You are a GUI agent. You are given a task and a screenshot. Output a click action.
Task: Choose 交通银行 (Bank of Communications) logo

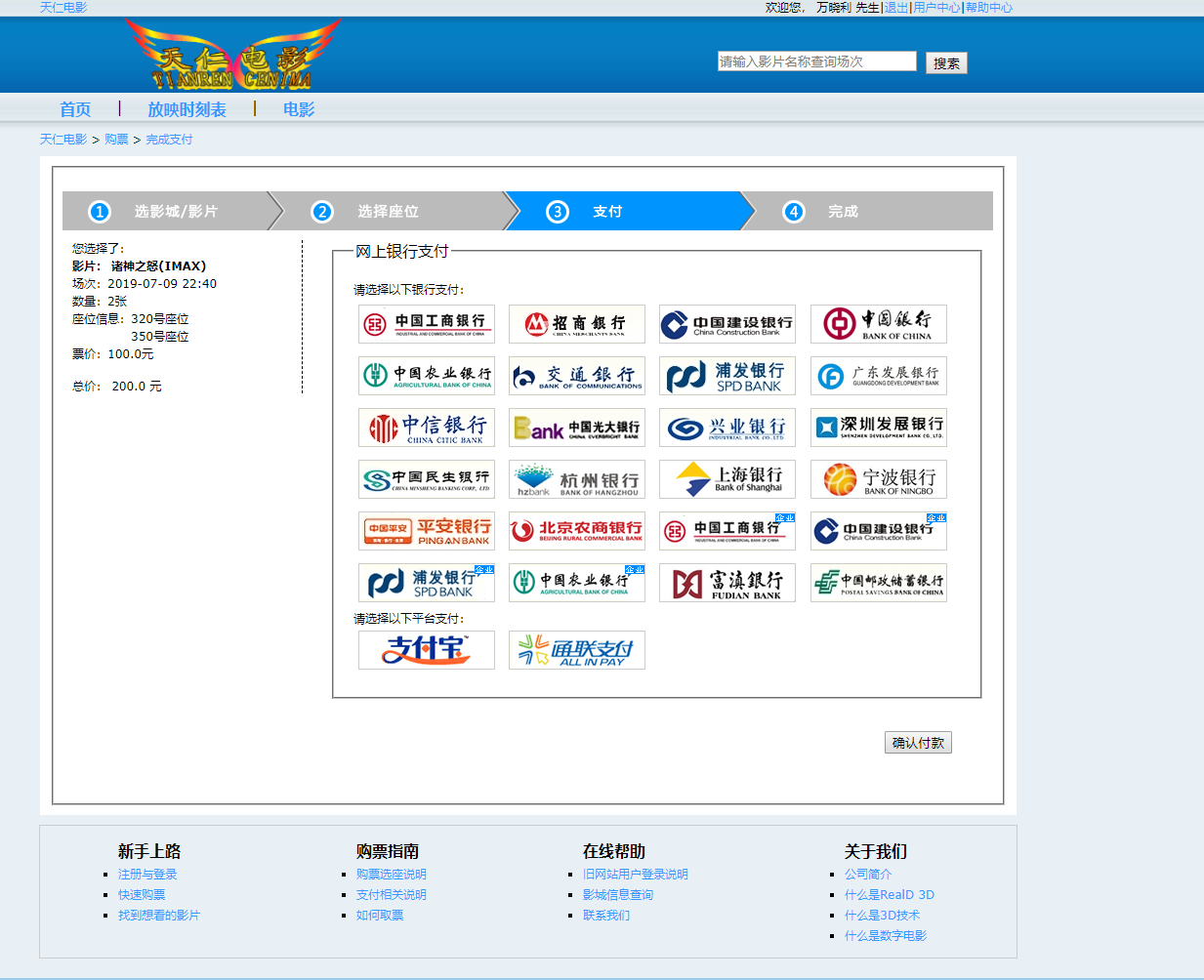pos(576,376)
